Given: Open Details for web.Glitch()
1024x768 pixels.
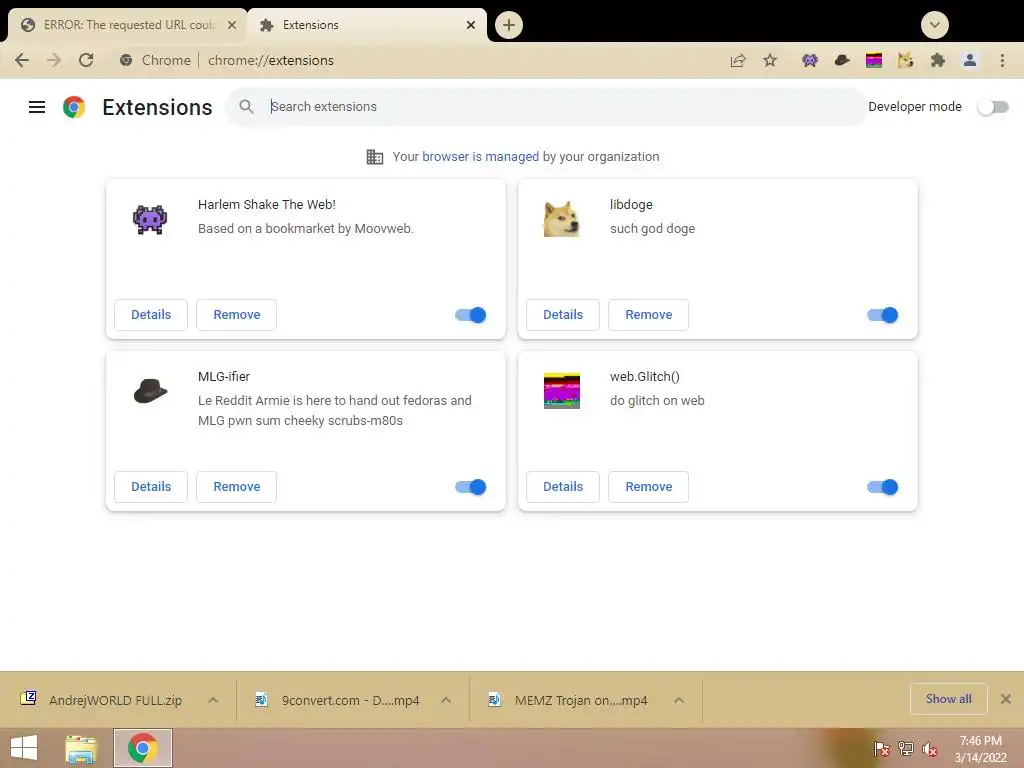Looking at the screenshot, I should click(x=563, y=487).
